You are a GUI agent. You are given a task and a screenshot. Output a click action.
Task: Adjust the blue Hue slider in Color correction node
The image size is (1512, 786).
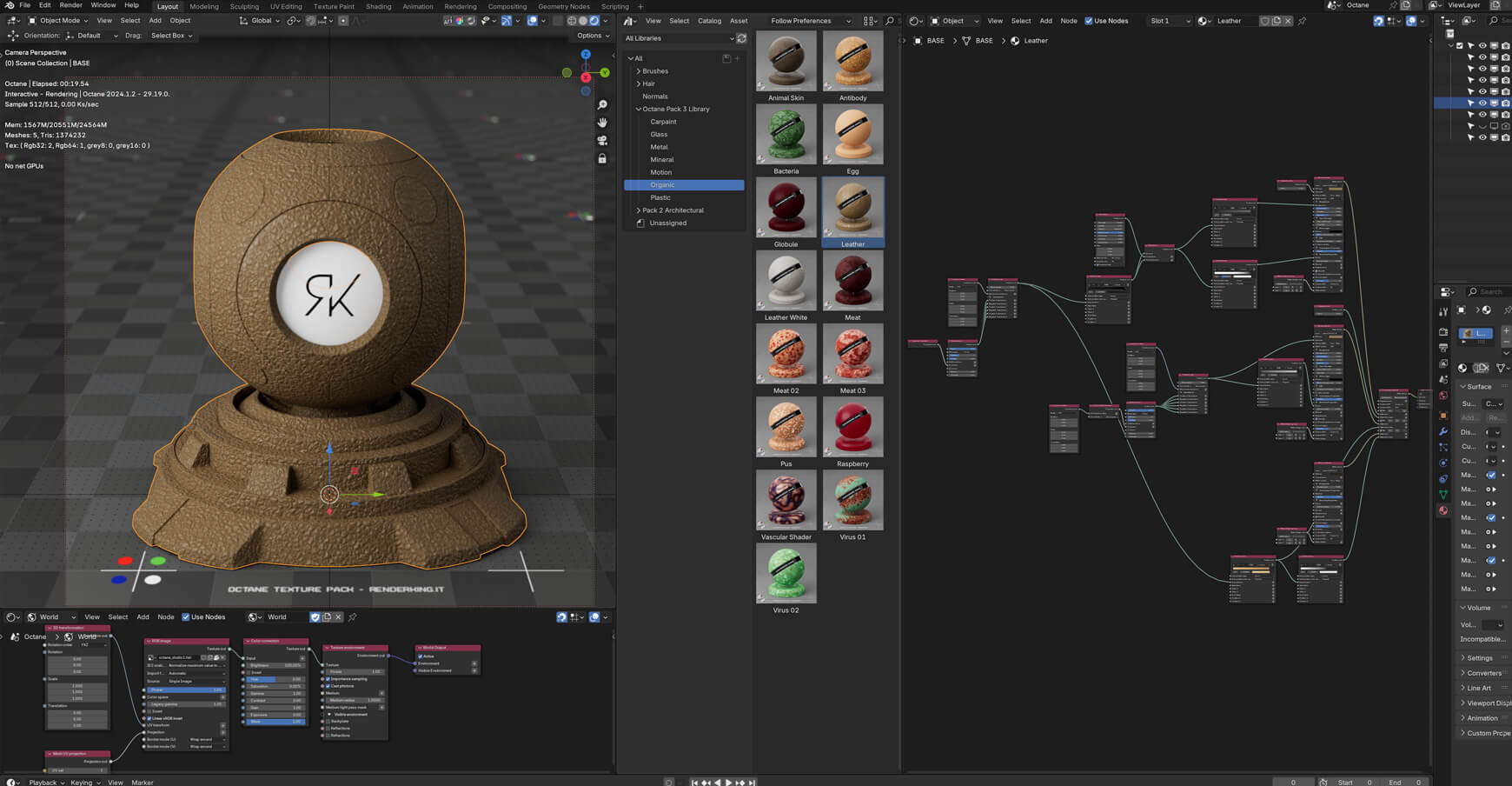(x=275, y=679)
